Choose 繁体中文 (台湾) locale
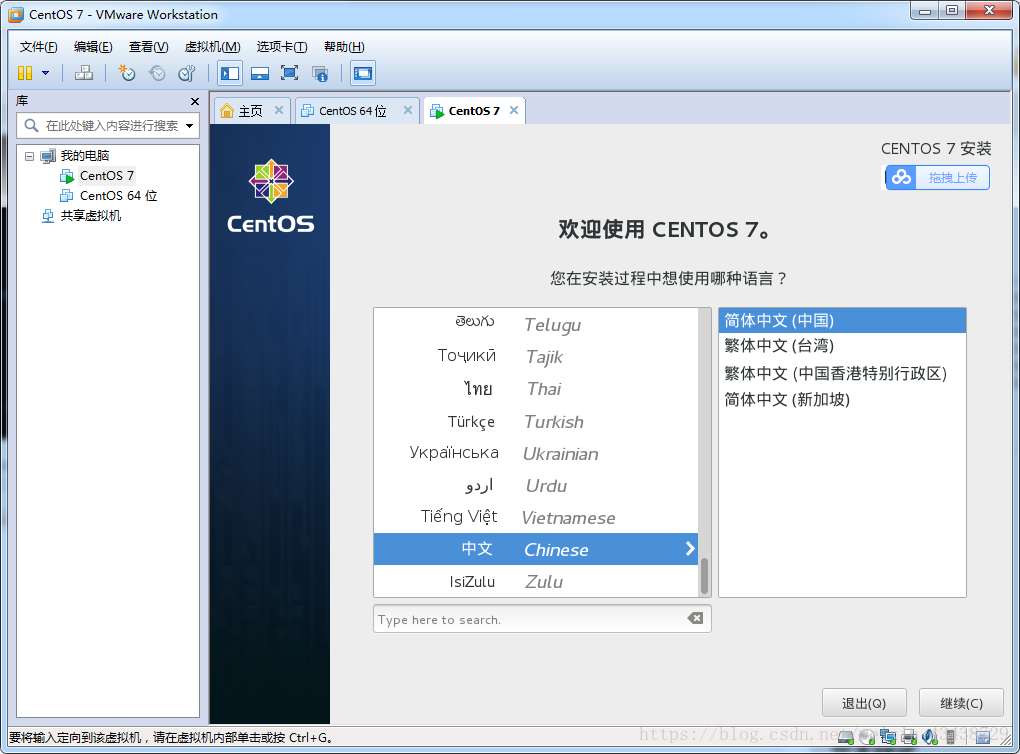The width and height of the screenshot is (1020, 754). click(842, 345)
